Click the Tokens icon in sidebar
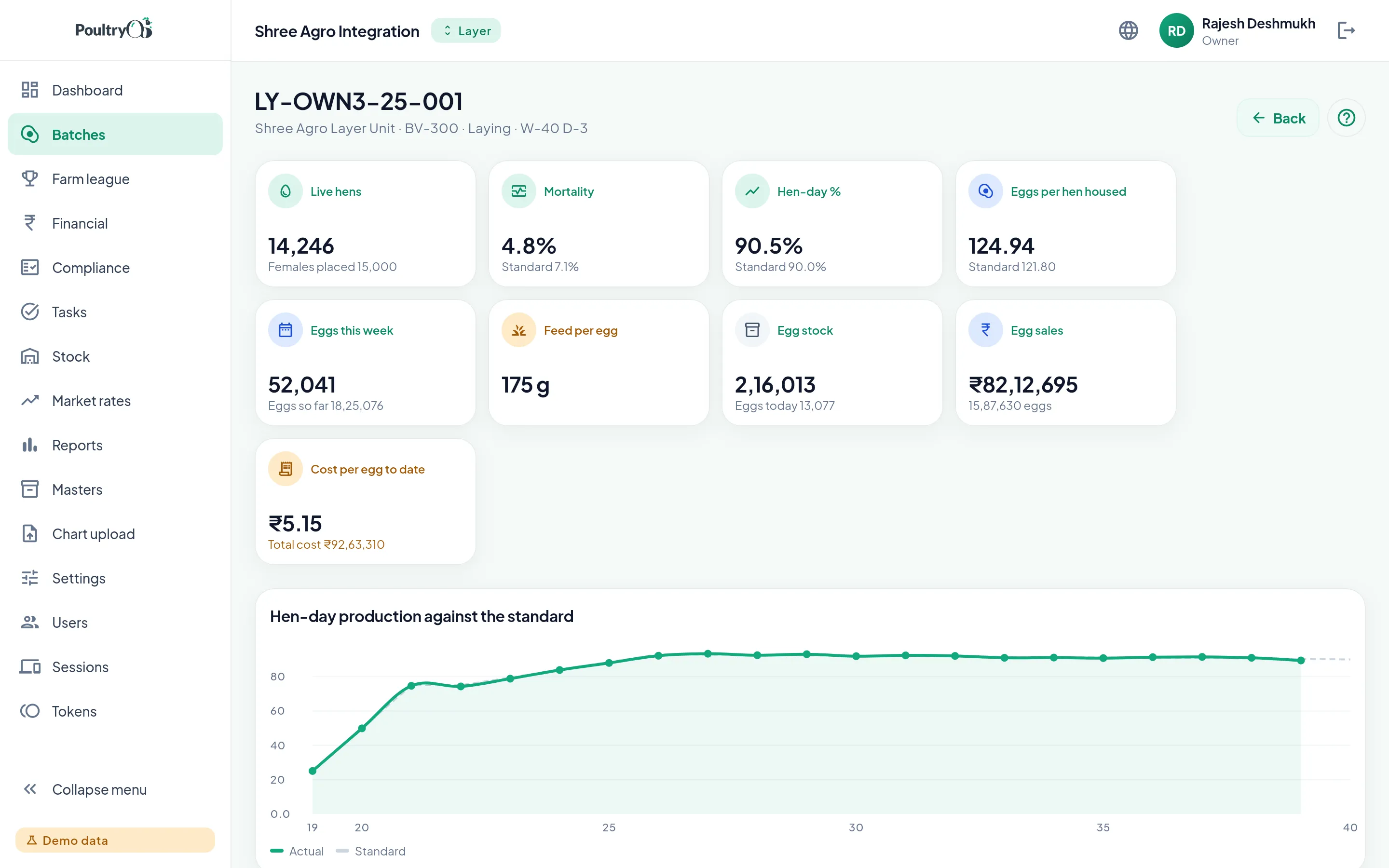 click(x=30, y=711)
